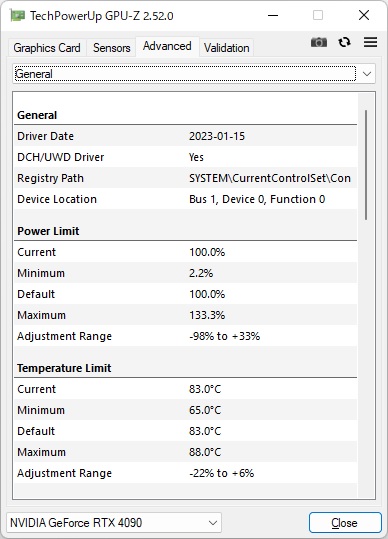Take a screenshot with the camera icon
Image resolution: width=388 pixels, height=539 pixels.
(319, 42)
